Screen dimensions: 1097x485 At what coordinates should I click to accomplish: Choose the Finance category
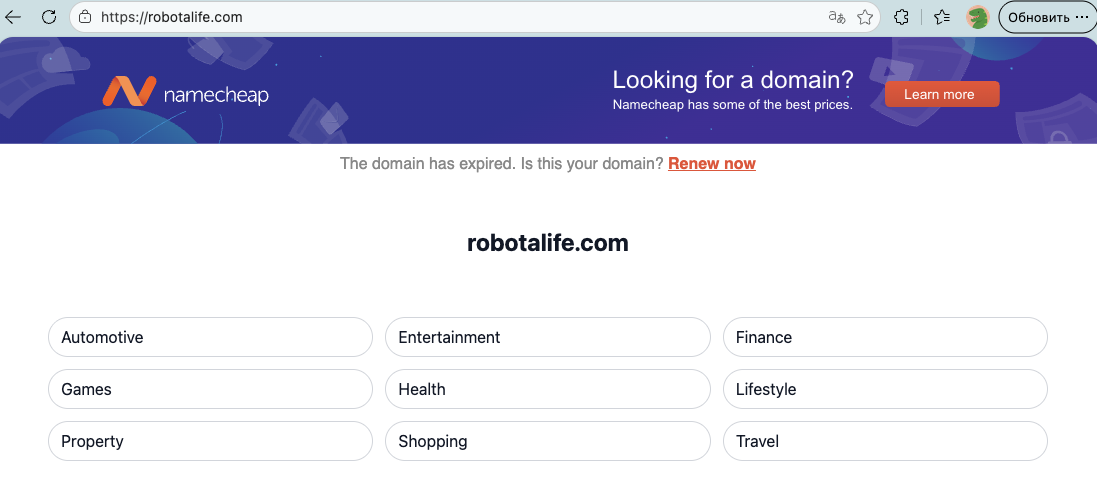pos(884,337)
